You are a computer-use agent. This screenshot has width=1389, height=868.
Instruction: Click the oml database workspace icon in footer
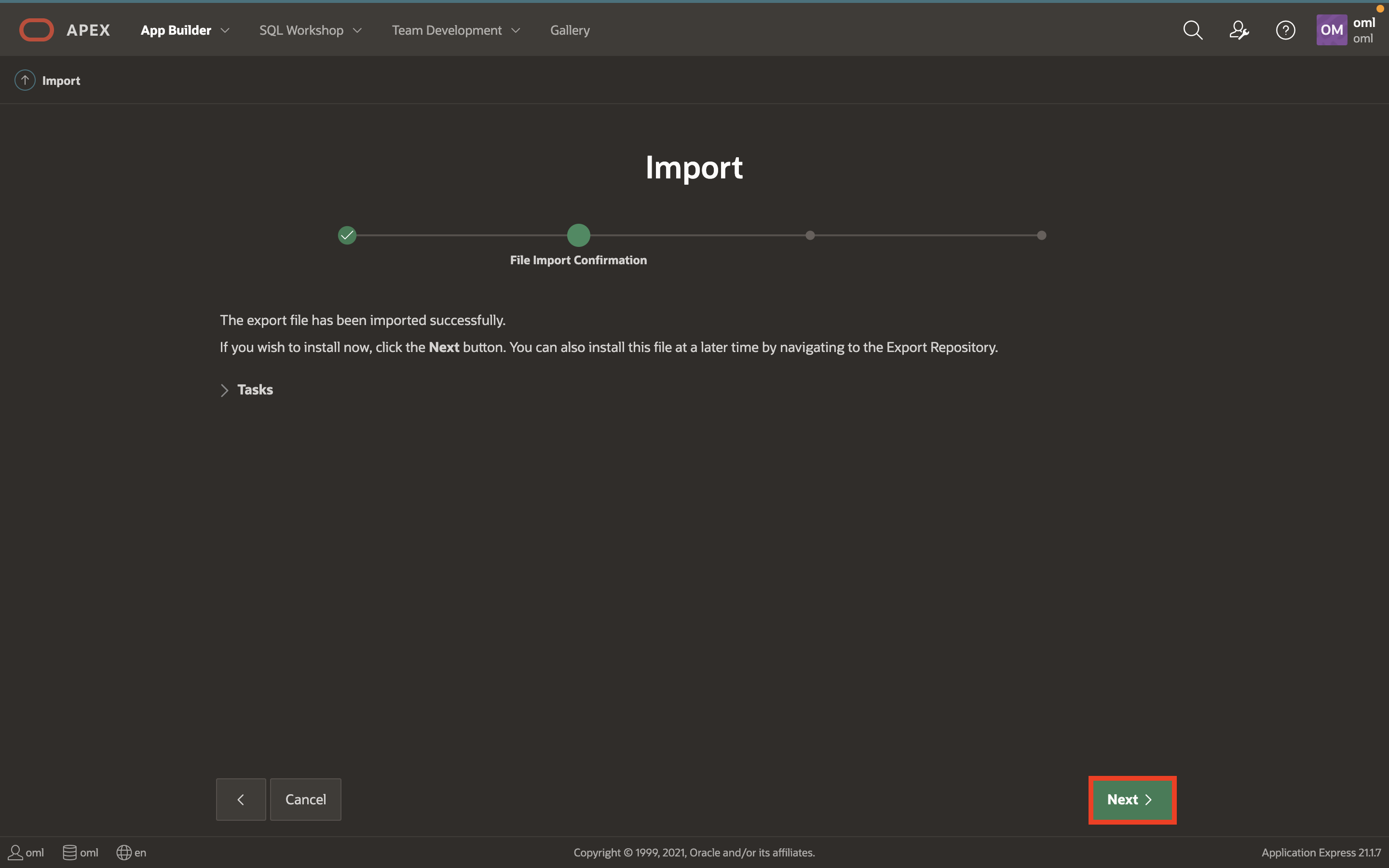point(69,853)
